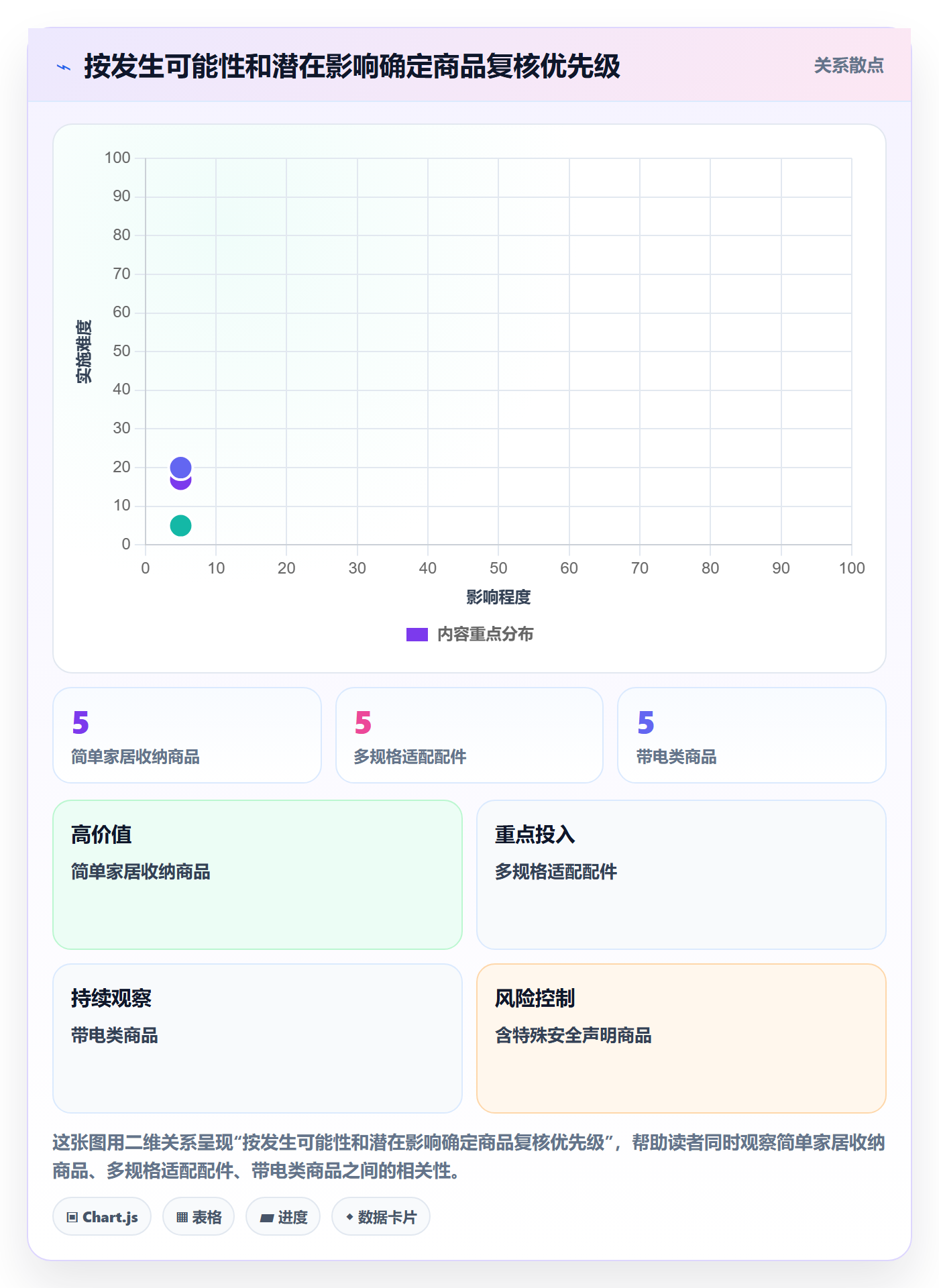Click the purple legend color swatch
The width and height of the screenshot is (939, 1288).
click(417, 635)
